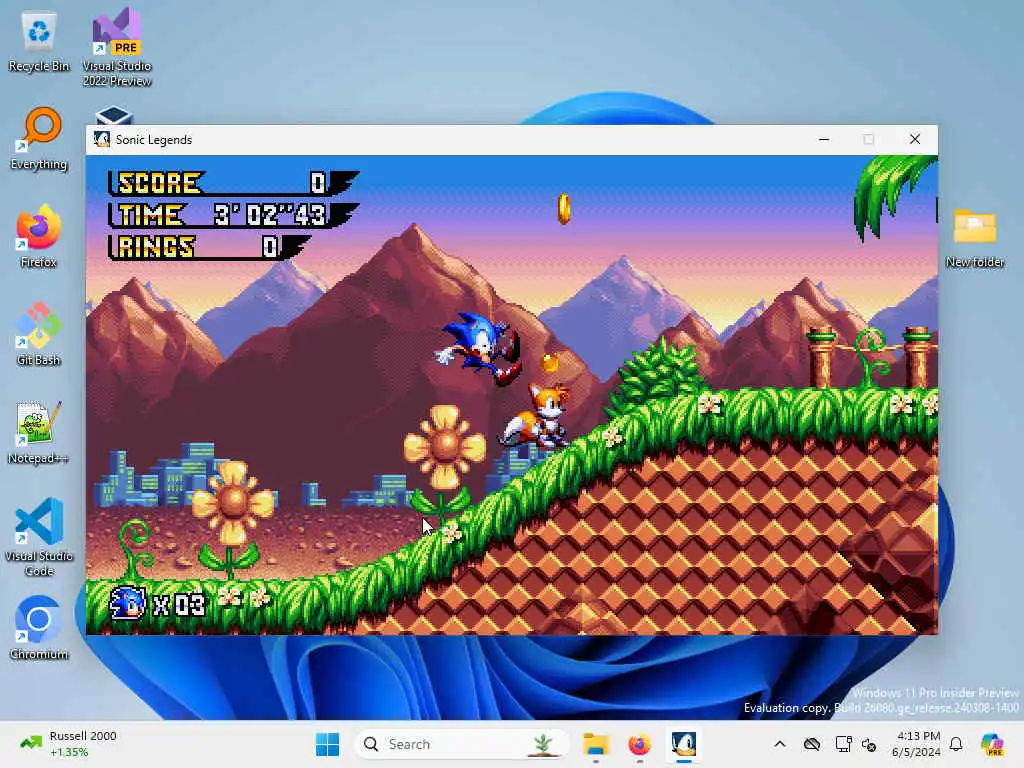Click Sonic character in the game
The width and height of the screenshot is (1024, 768).
[479, 348]
